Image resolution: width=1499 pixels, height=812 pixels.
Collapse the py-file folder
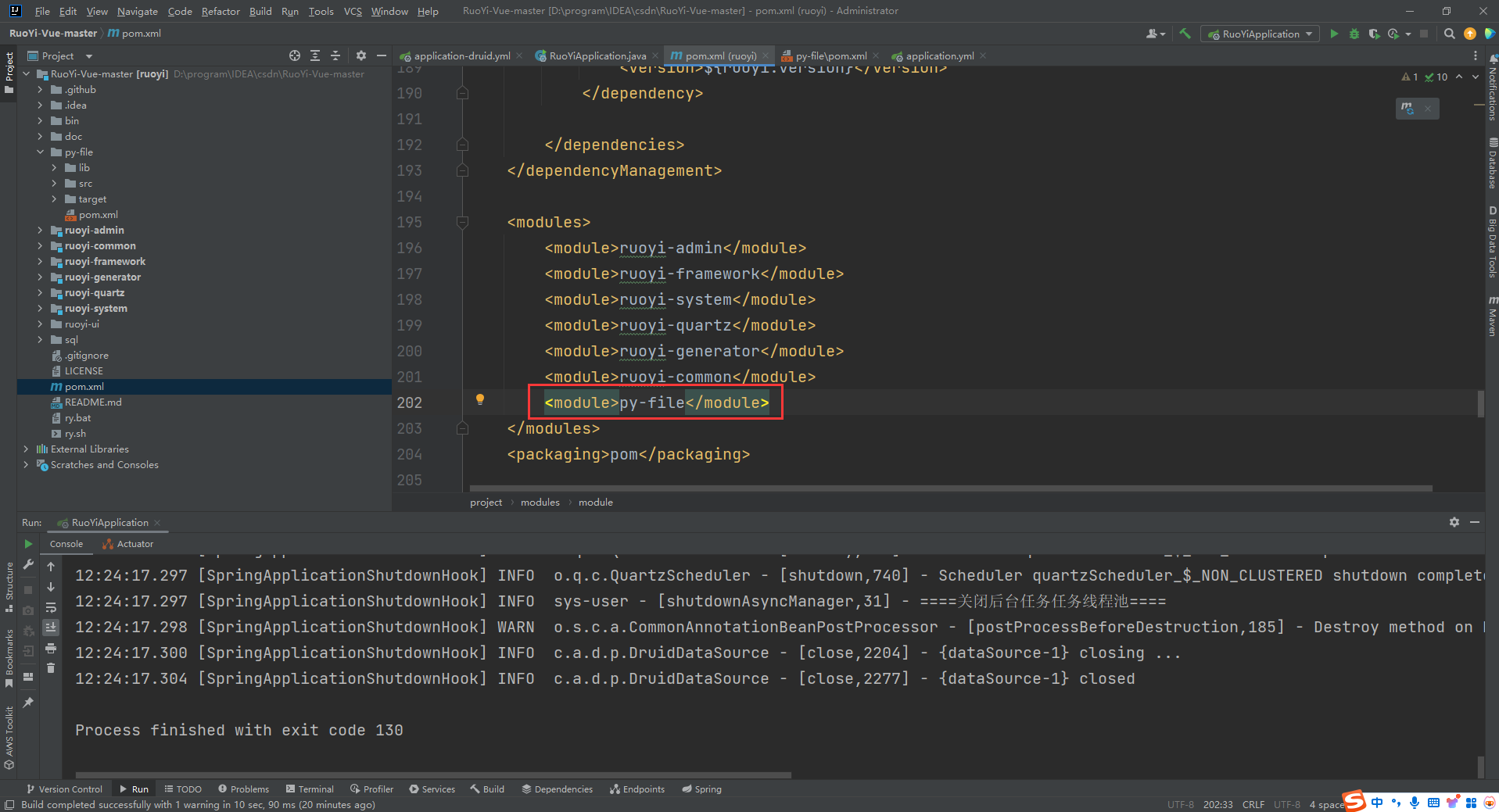pyautogui.click(x=40, y=152)
